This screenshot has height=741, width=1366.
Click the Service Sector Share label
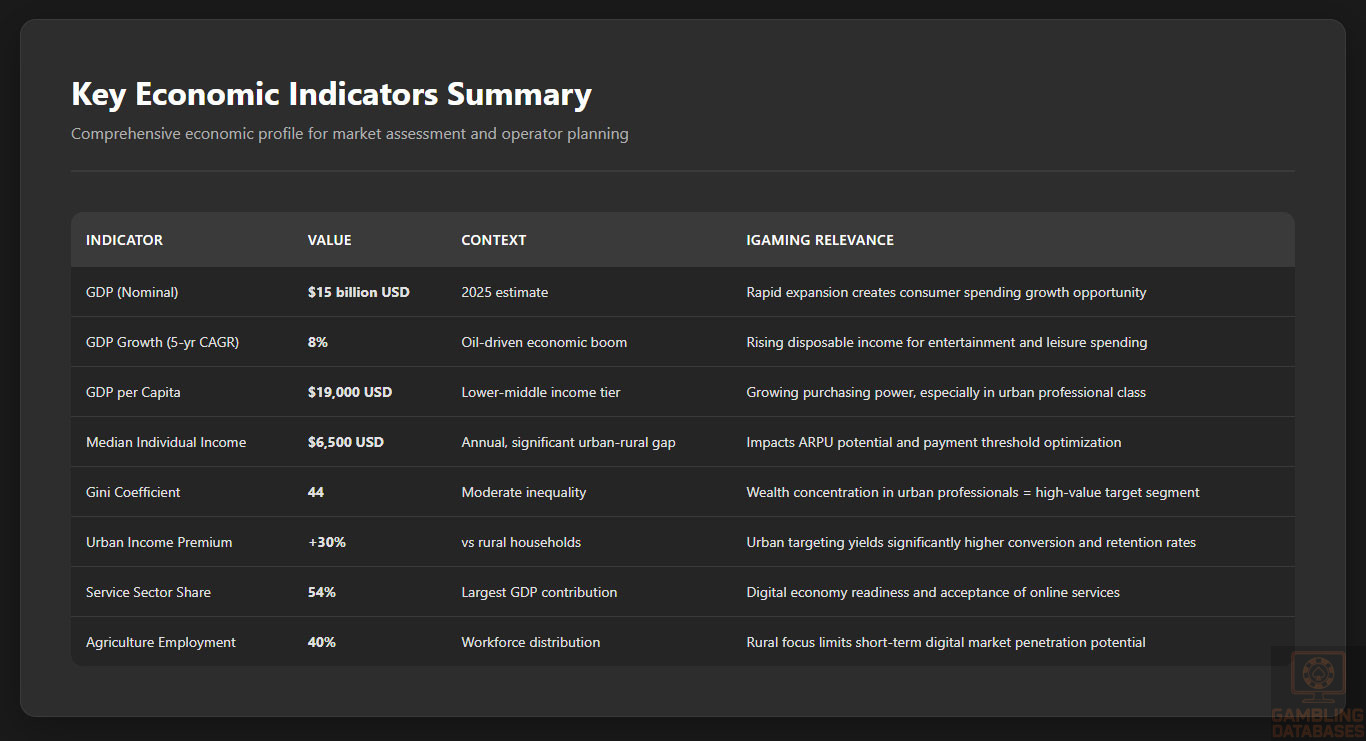[x=148, y=593]
